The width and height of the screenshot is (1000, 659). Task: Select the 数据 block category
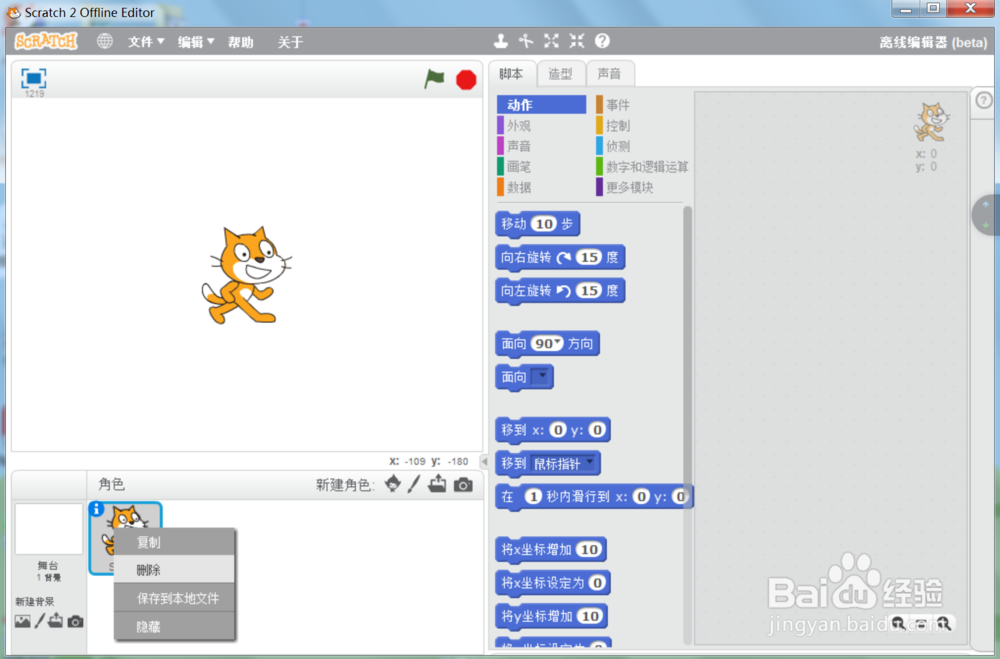click(541, 187)
